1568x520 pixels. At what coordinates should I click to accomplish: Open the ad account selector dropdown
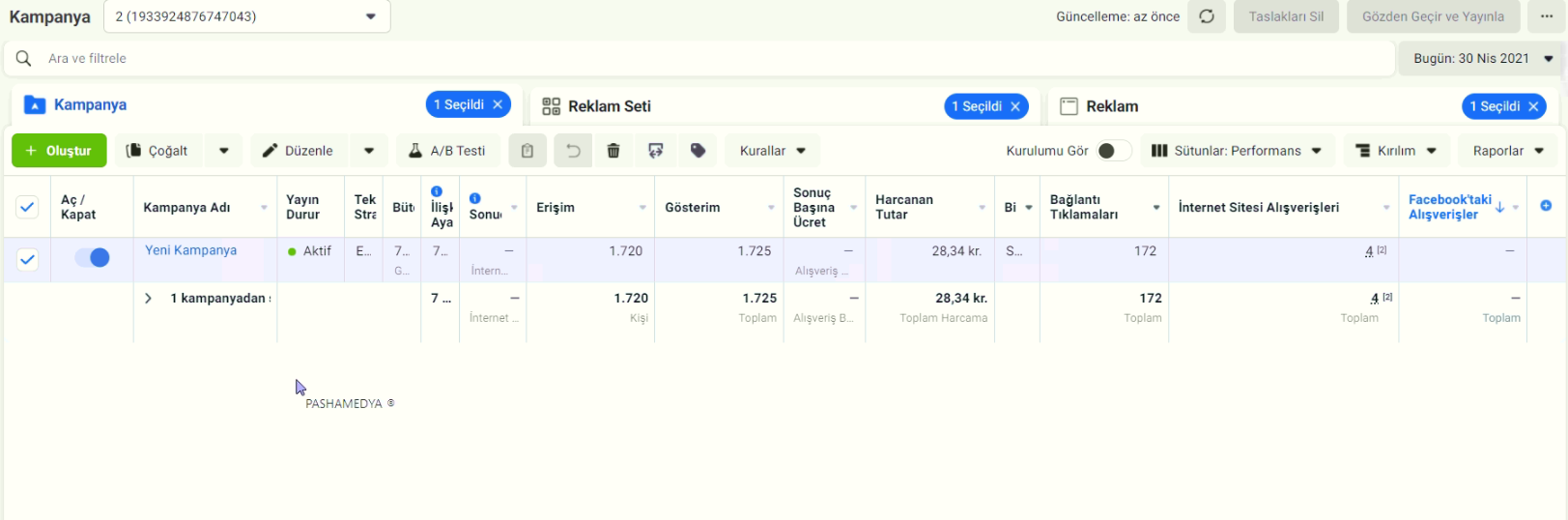point(247,16)
